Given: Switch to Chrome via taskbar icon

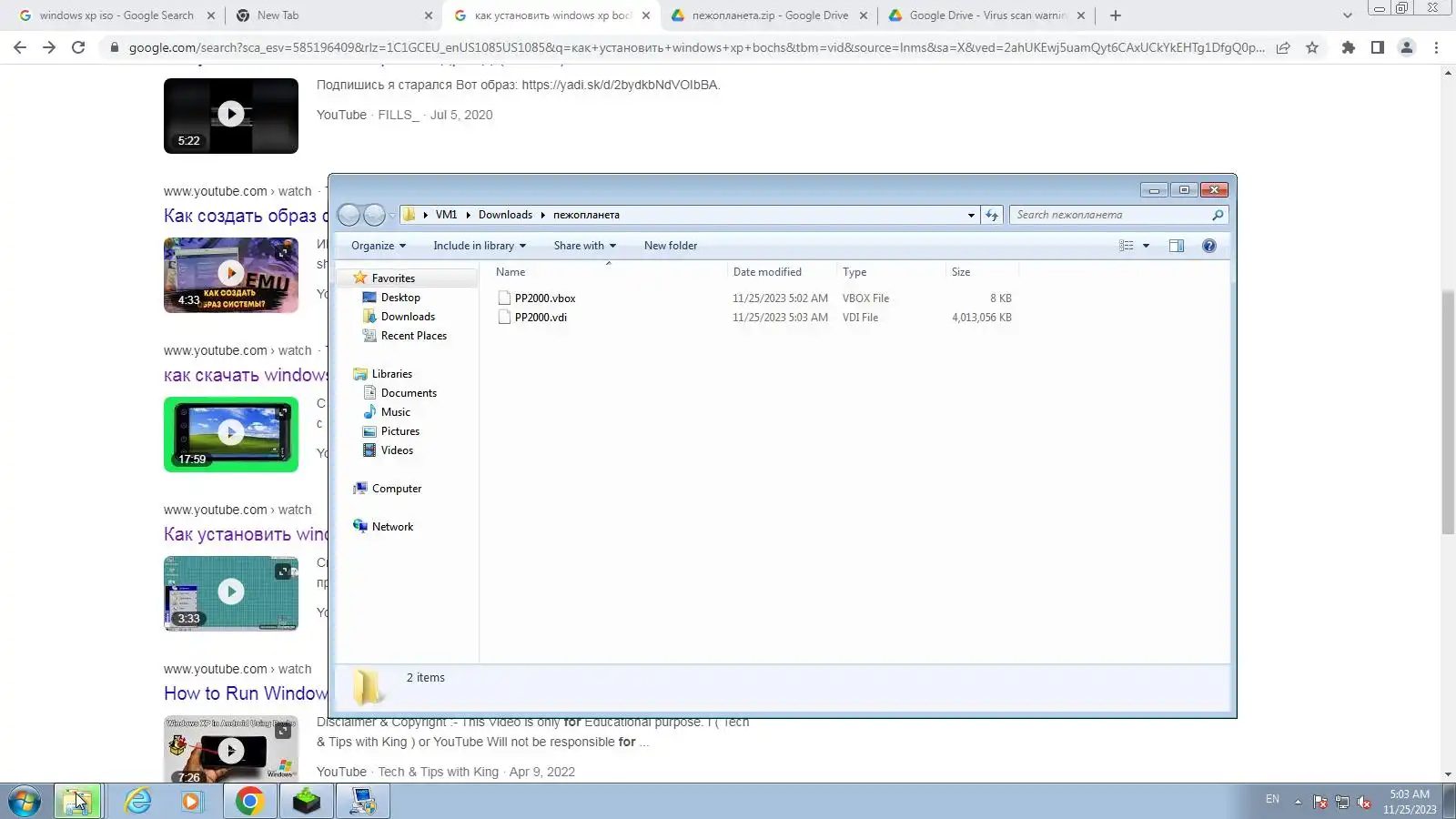Looking at the screenshot, I should tap(249, 802).
